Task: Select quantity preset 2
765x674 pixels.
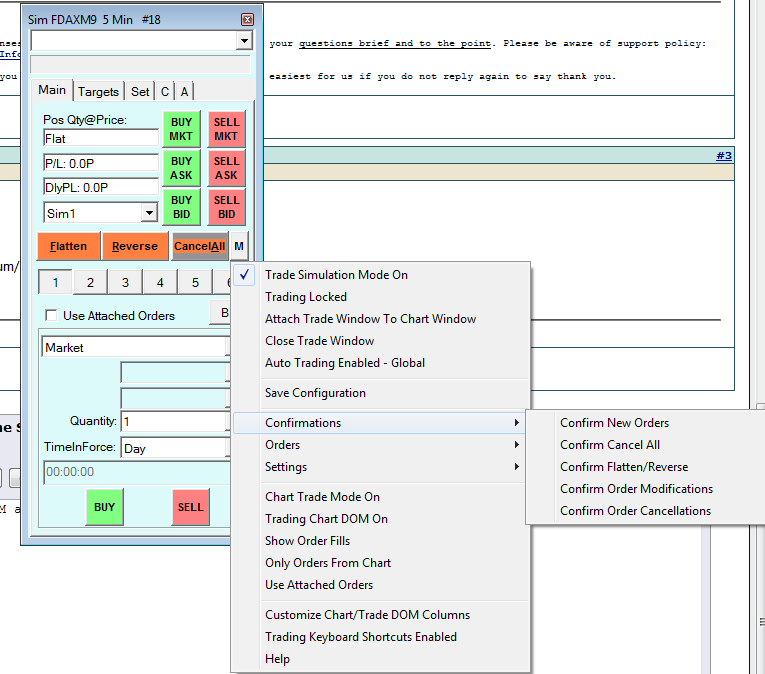Action: 90,283
